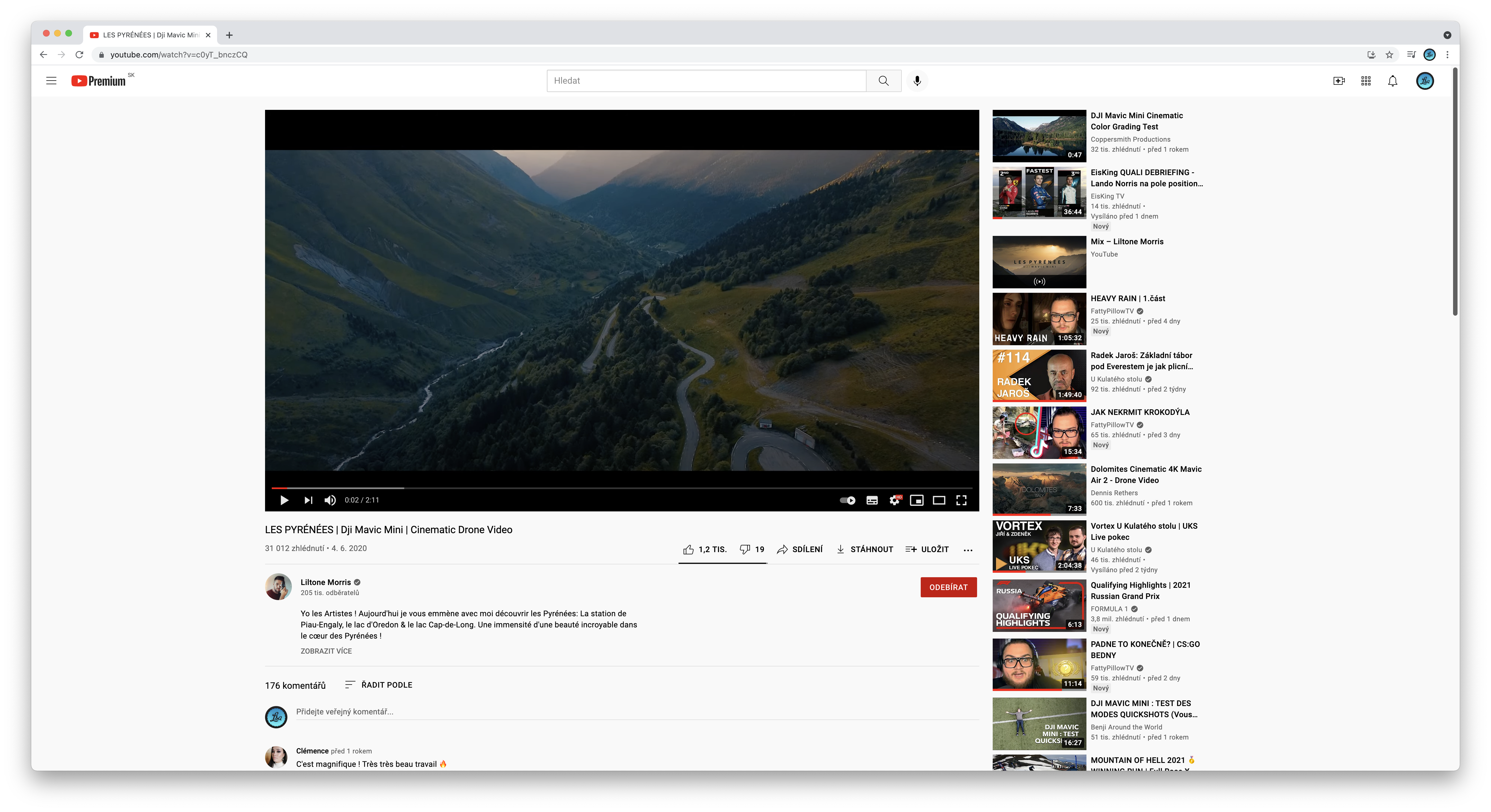Open Chrome's three-dot menu
This screenshot has width=1491, height=812.
(1447, 55)
